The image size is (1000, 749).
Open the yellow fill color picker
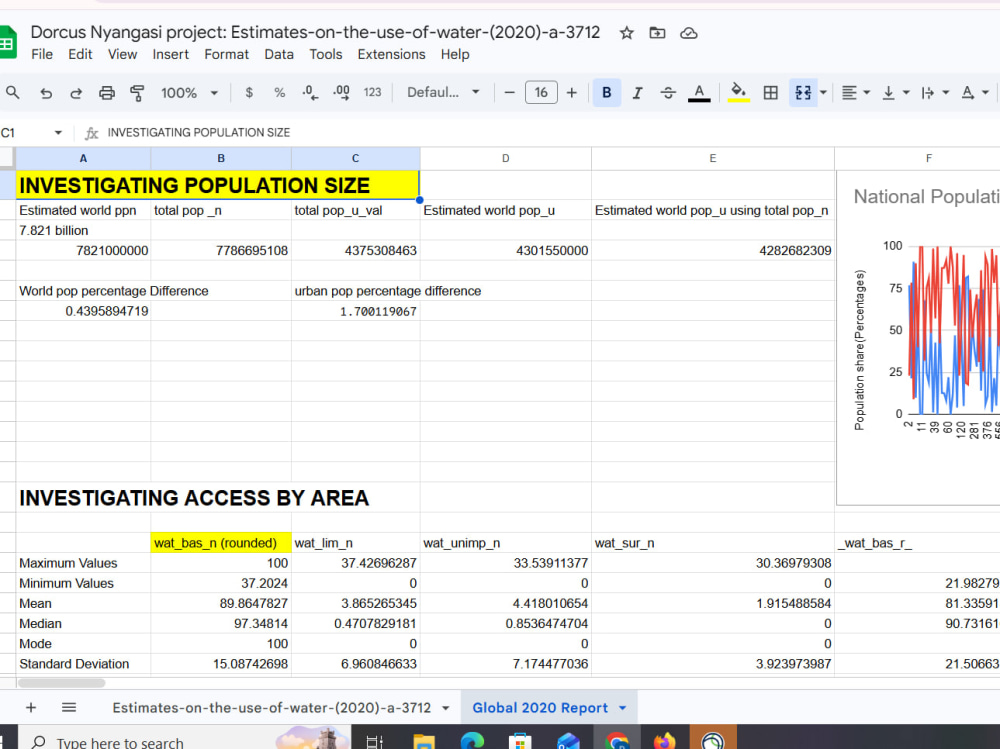pyautogui.click(x=739, y=93)
